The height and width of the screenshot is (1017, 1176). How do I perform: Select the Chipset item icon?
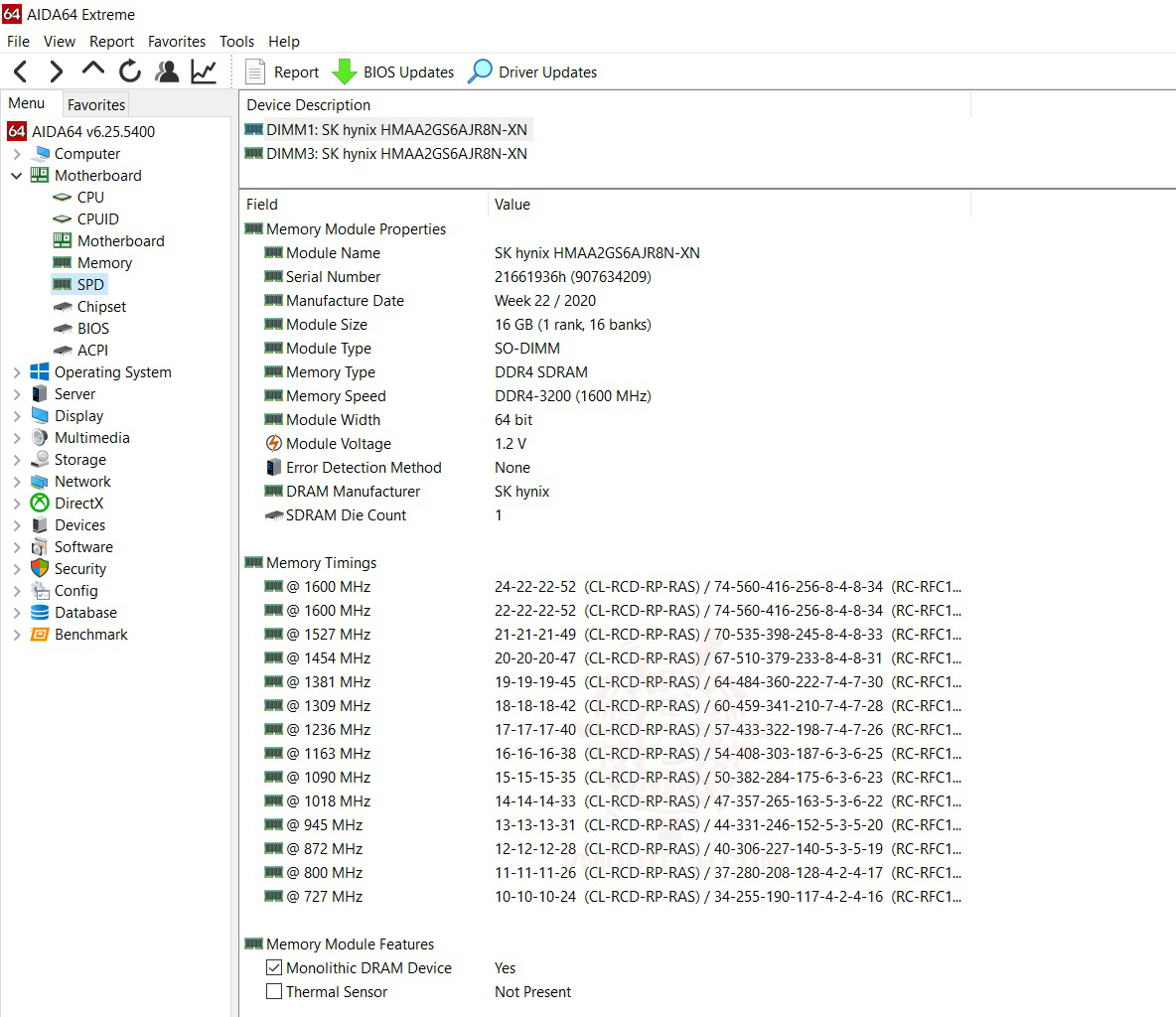(x=63, y=307)
